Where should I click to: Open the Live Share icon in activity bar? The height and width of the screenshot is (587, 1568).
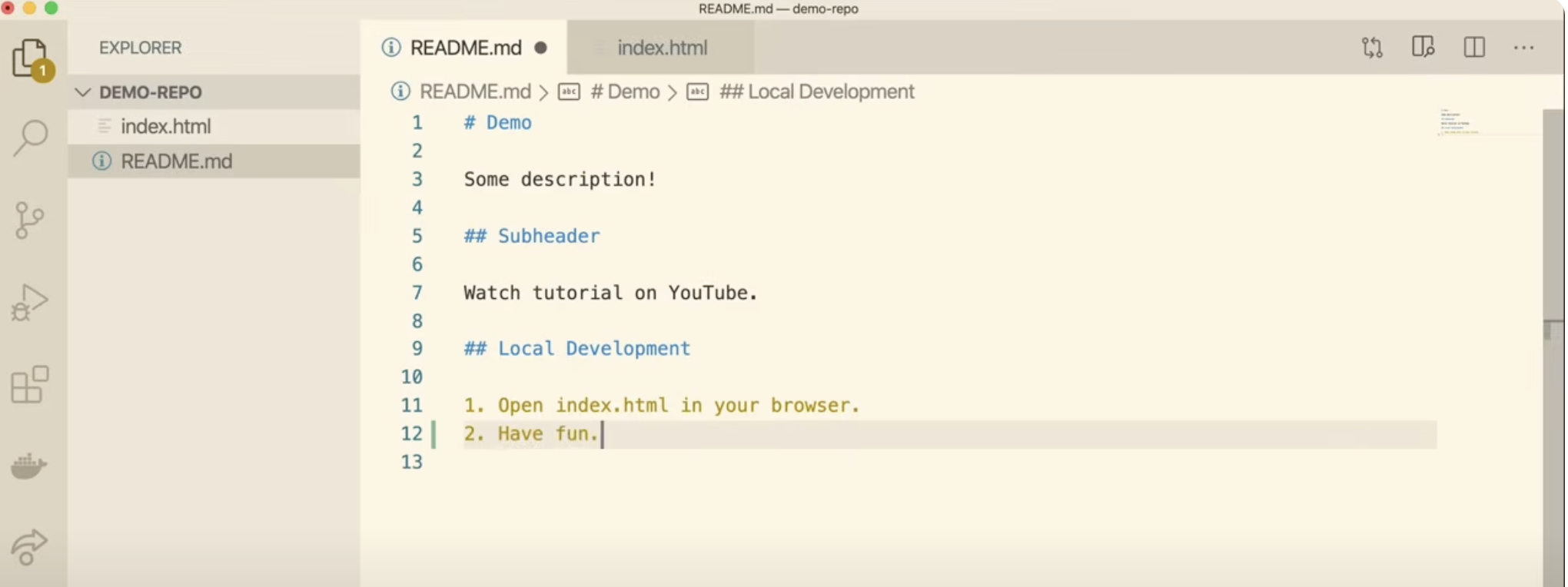click(x=30, y=547)
